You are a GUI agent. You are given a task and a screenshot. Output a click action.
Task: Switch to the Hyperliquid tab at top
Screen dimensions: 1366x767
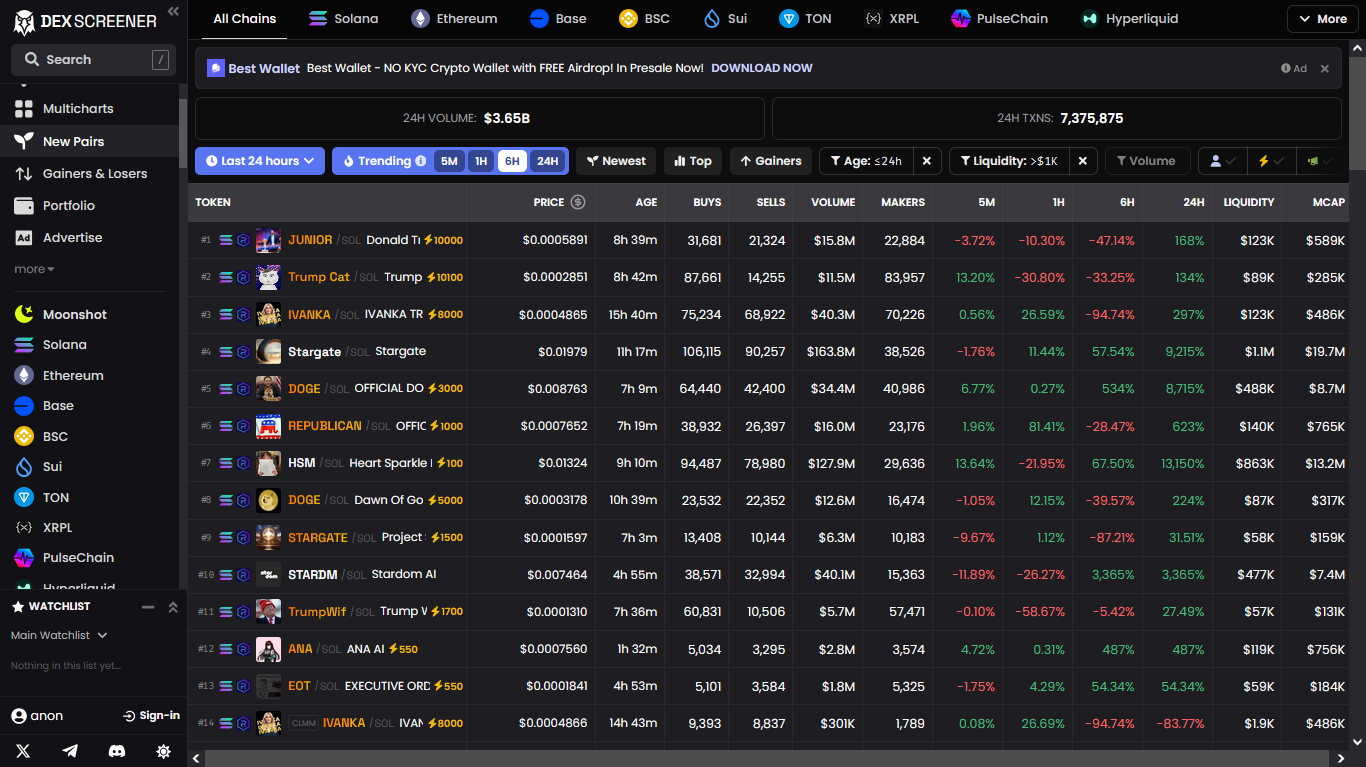(x=1129, y=19)
